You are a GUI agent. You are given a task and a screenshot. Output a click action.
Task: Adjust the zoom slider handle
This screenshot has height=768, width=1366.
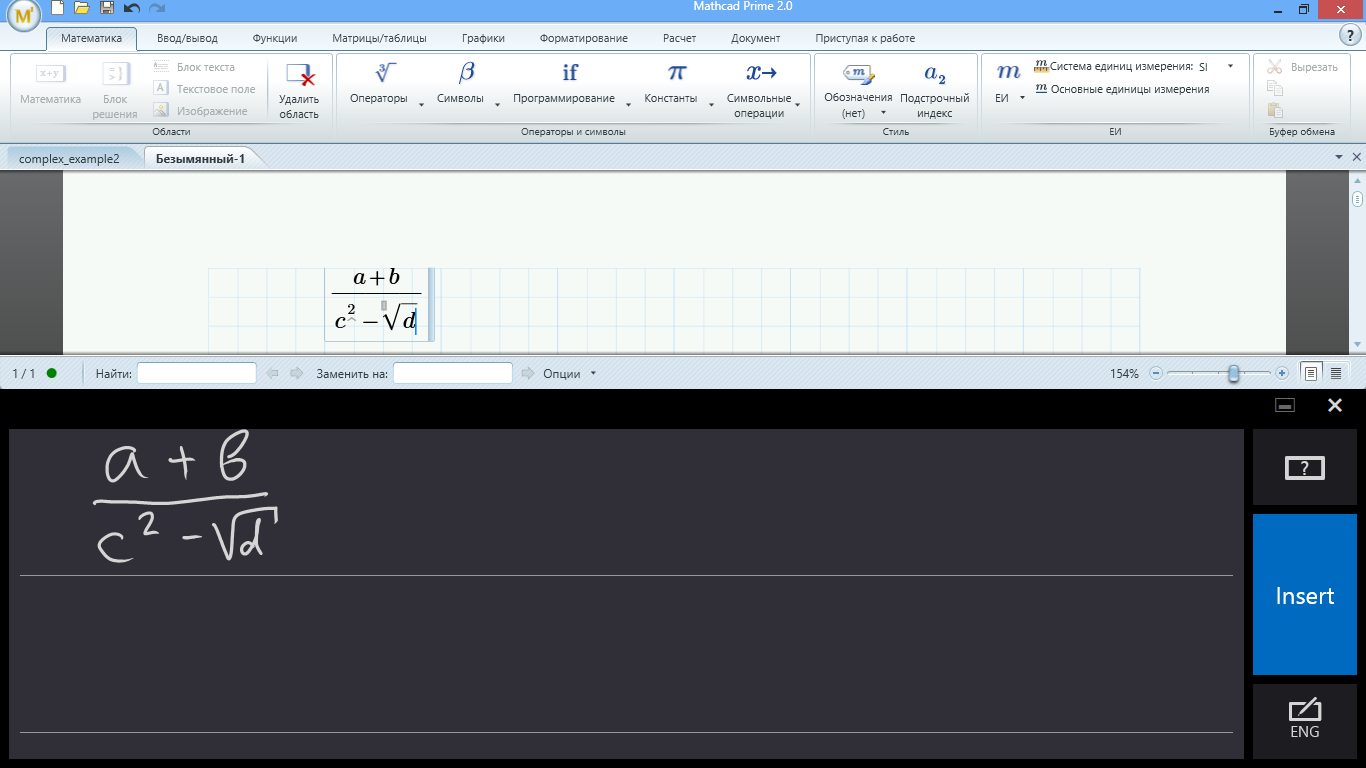tap(1234, 373)
